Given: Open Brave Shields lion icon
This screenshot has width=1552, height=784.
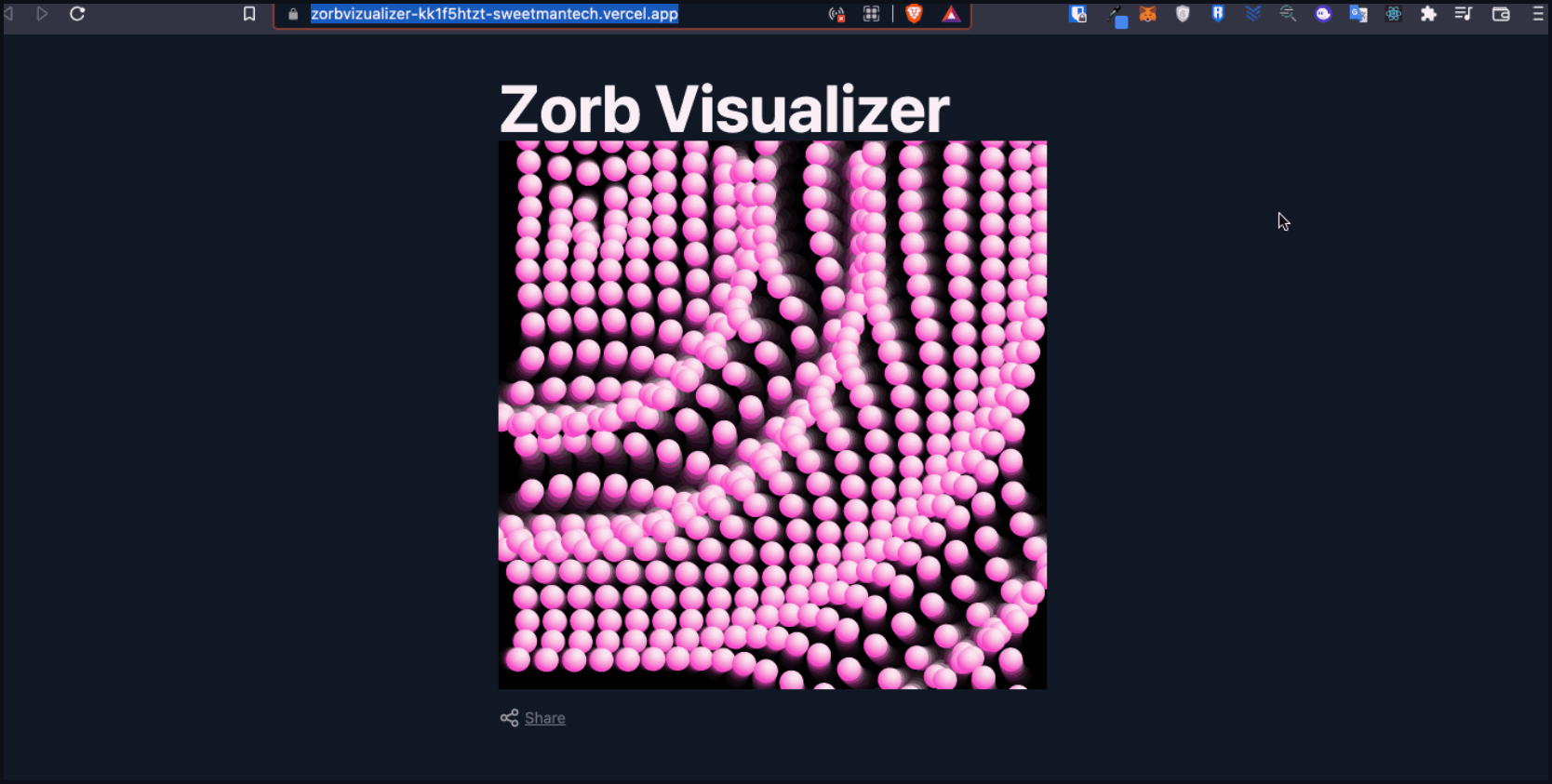Looking at the screenshot, I should tap(914, 14).
